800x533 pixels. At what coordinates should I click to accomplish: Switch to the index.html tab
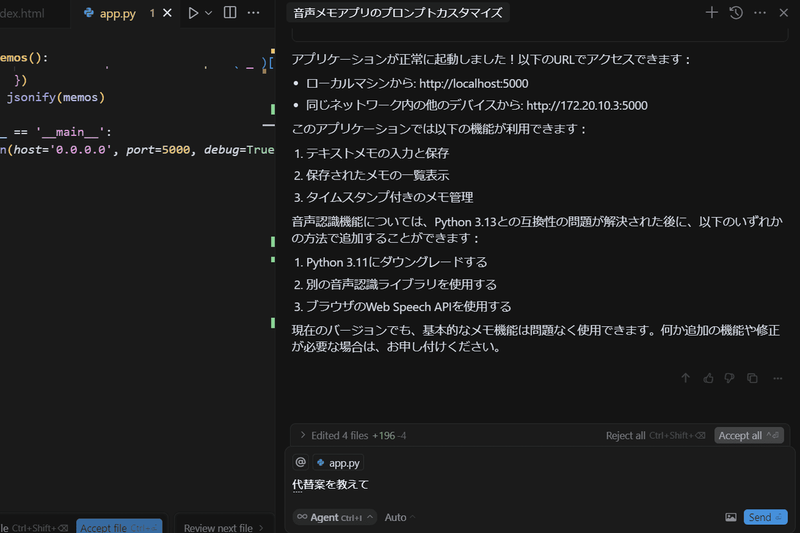(x=22, y=13)
